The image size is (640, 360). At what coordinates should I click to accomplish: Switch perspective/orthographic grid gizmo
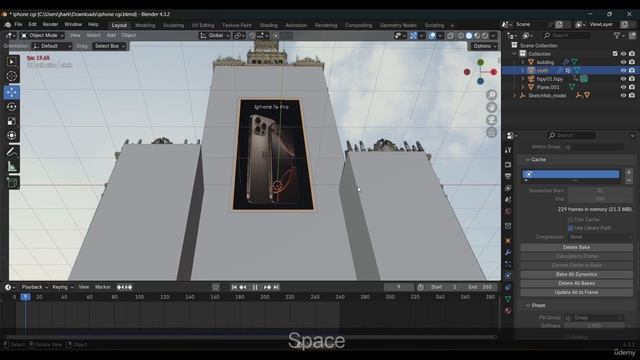(x=492, y=132)
